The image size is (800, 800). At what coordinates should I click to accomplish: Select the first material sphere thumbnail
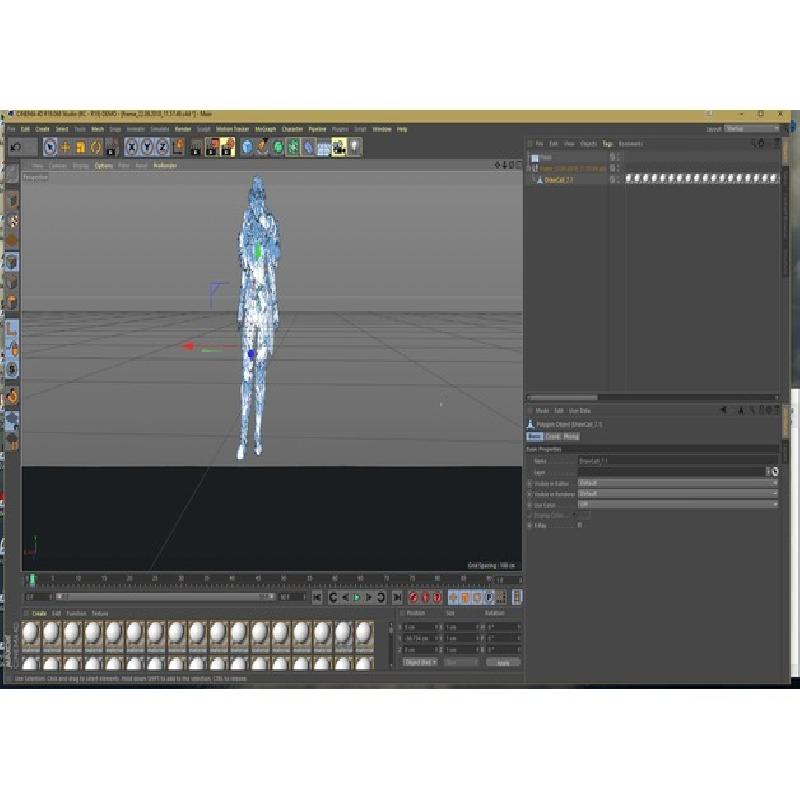31,632
